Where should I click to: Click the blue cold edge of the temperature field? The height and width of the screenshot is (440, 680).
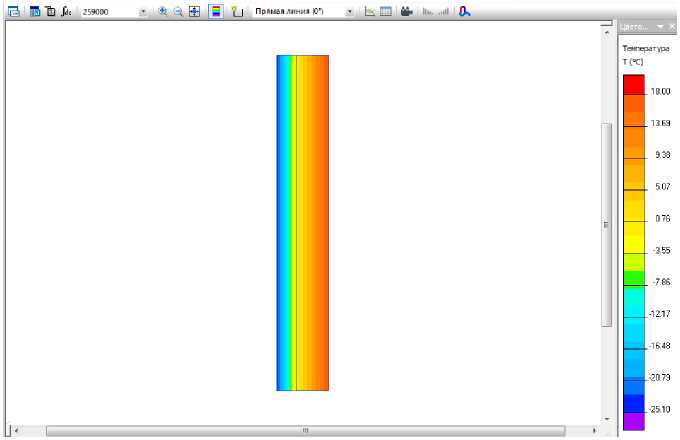click(x=279, y=223)
